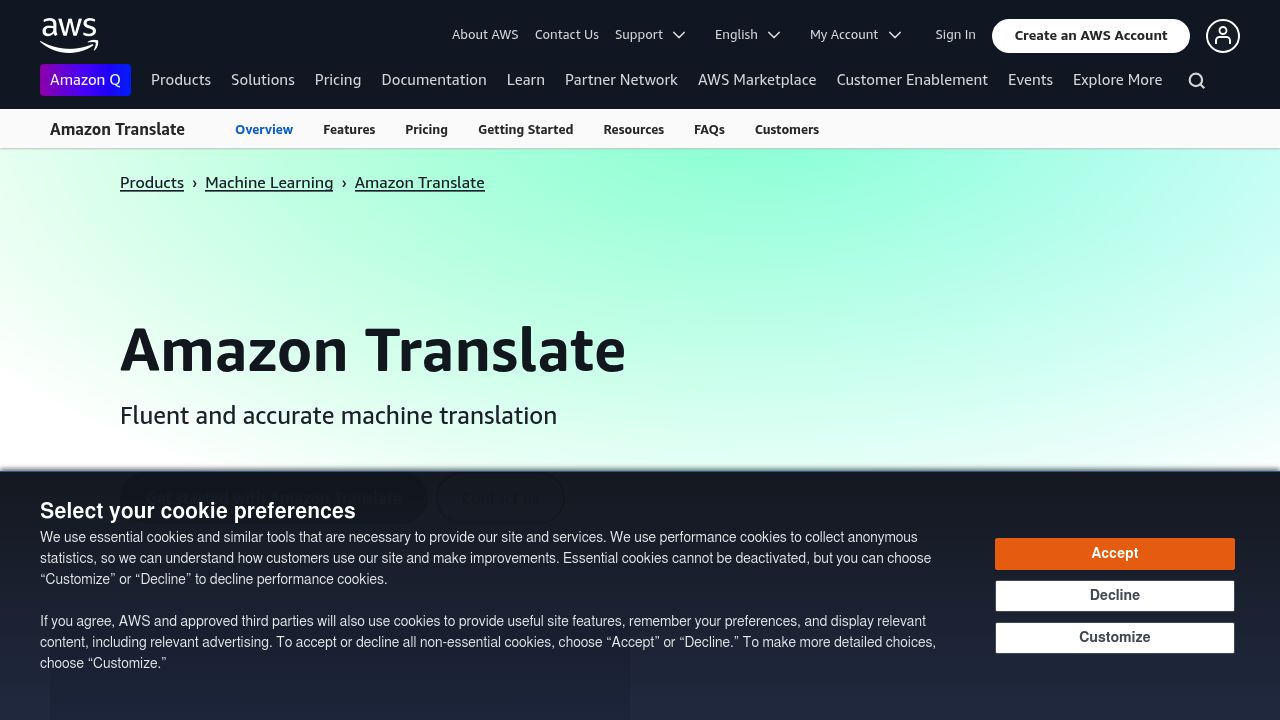Viewport: 1280px width, 720px height.
Task: Expand the English language dropdown
Action: click(747, 35)
